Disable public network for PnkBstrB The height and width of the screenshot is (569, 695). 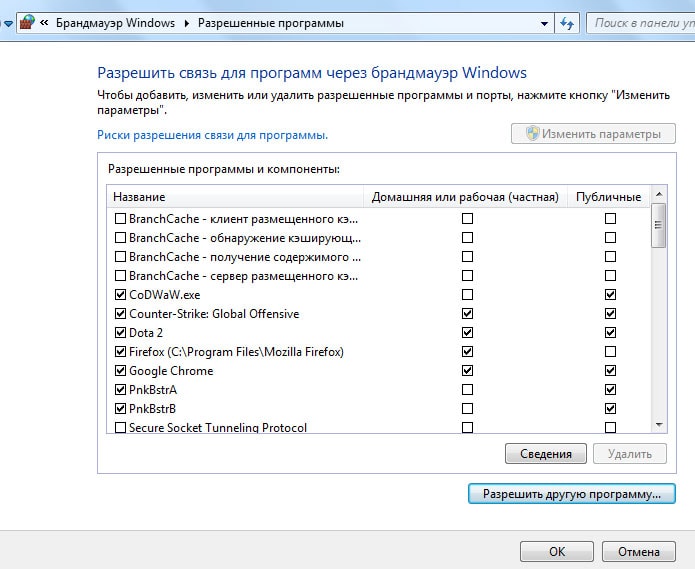[x=610, y=408]
